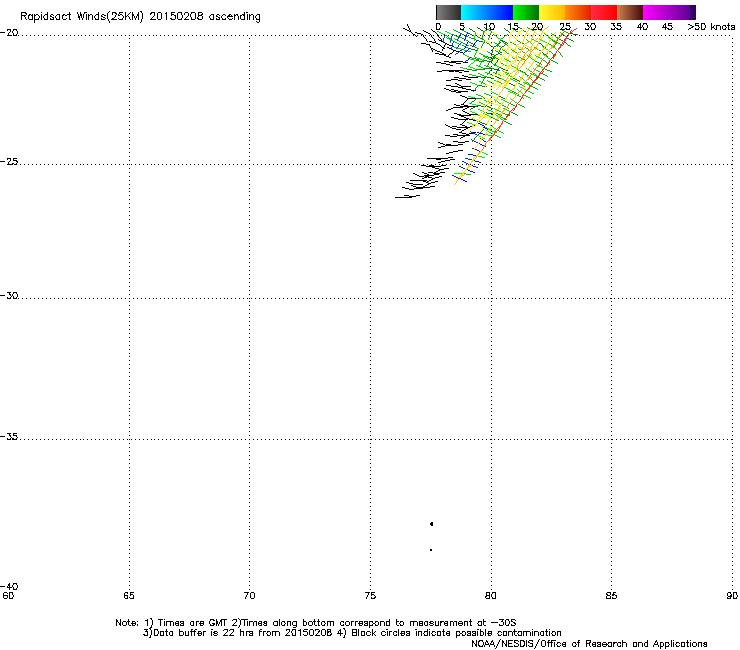
Task: Click the yellow 20–25 knots color segment
Action: (552, 12)
